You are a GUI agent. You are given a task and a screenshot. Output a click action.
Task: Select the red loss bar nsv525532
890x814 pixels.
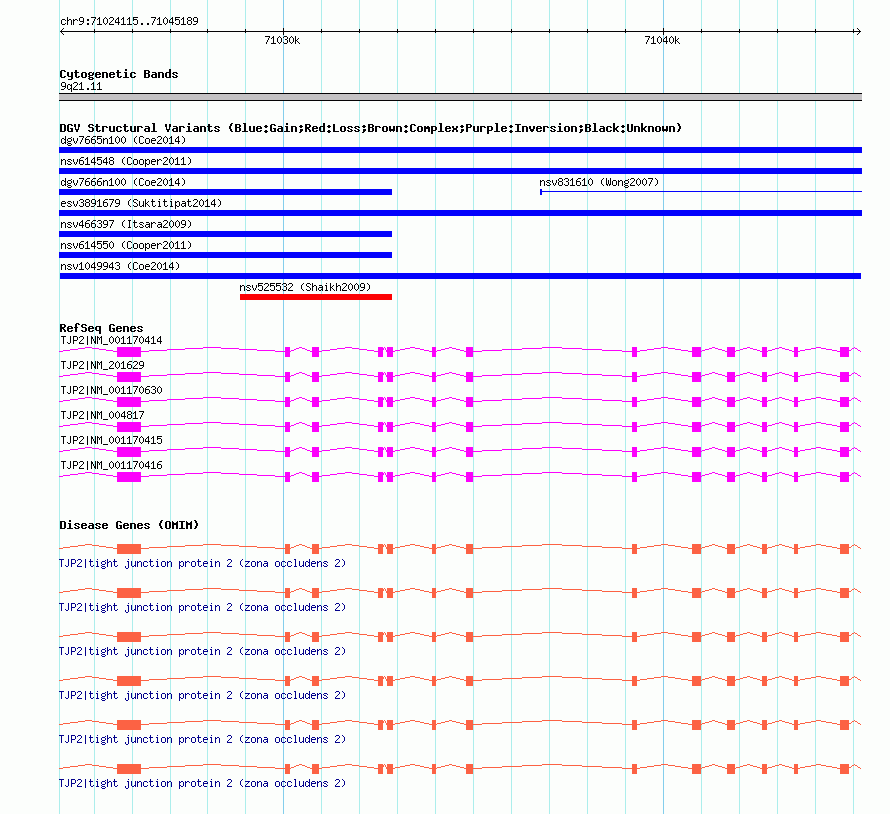[x=316, y=297]
